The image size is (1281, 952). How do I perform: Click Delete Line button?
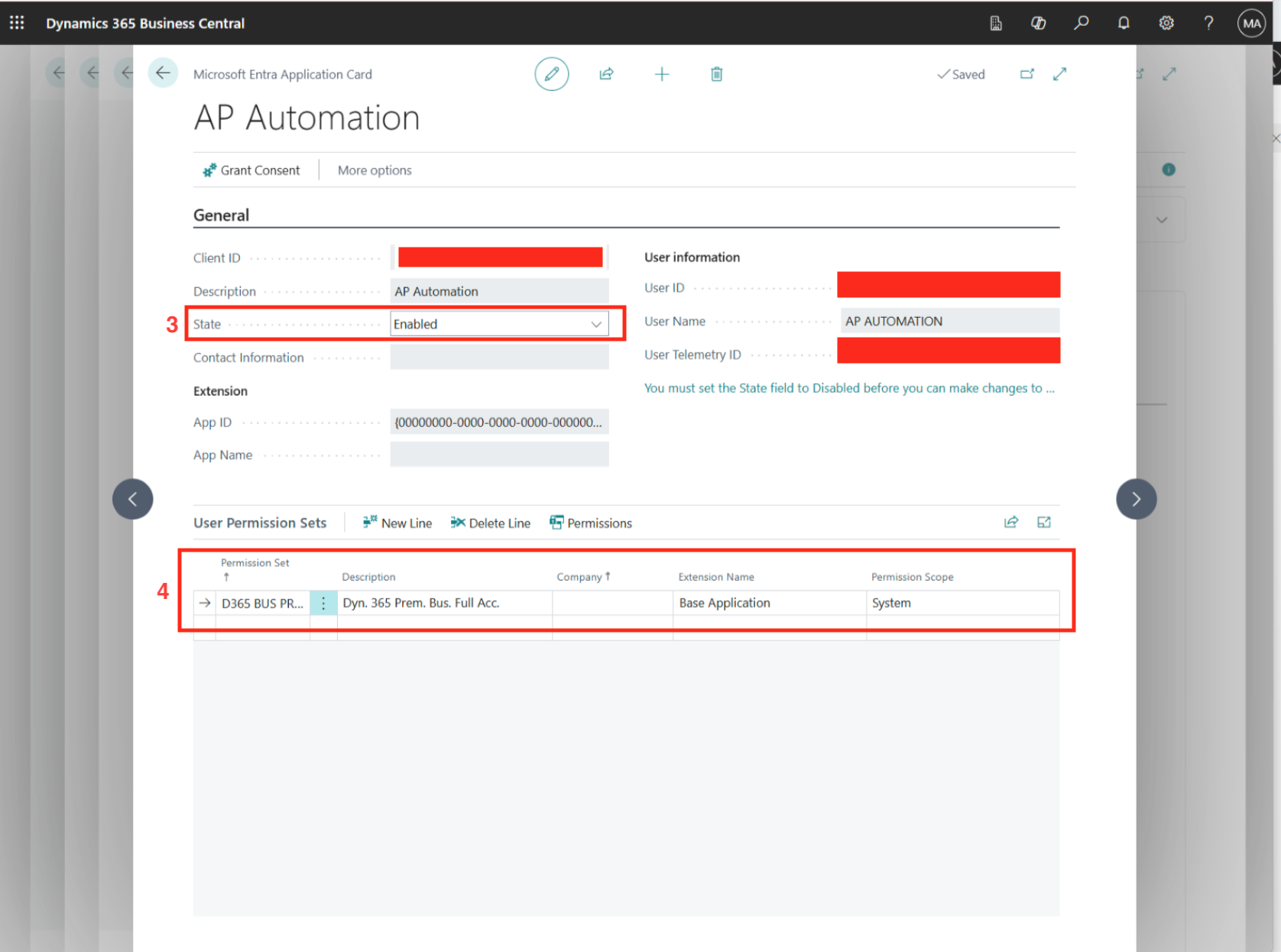point(491,523)
